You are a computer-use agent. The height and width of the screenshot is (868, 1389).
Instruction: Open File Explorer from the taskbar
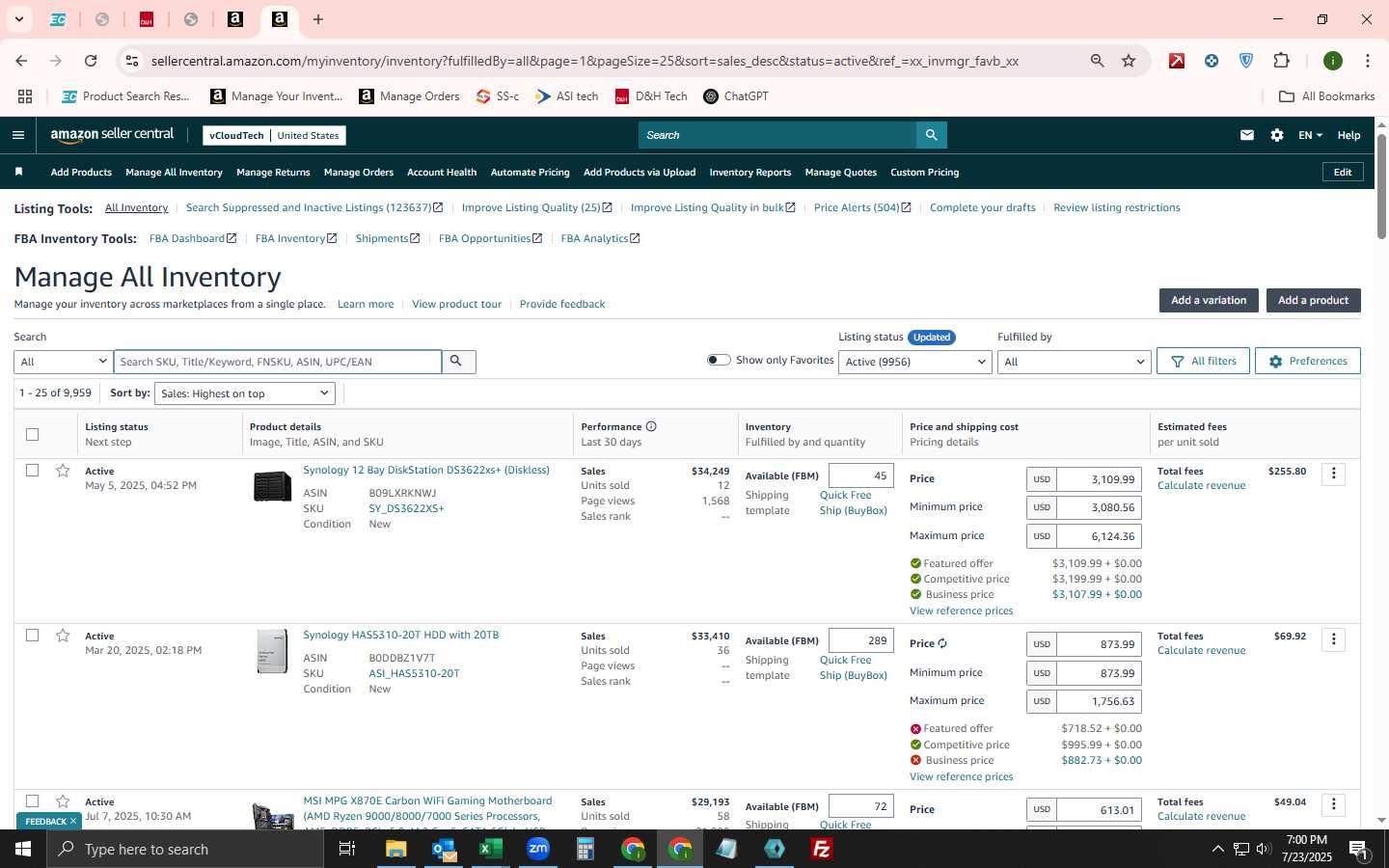(x=396, y=849)
